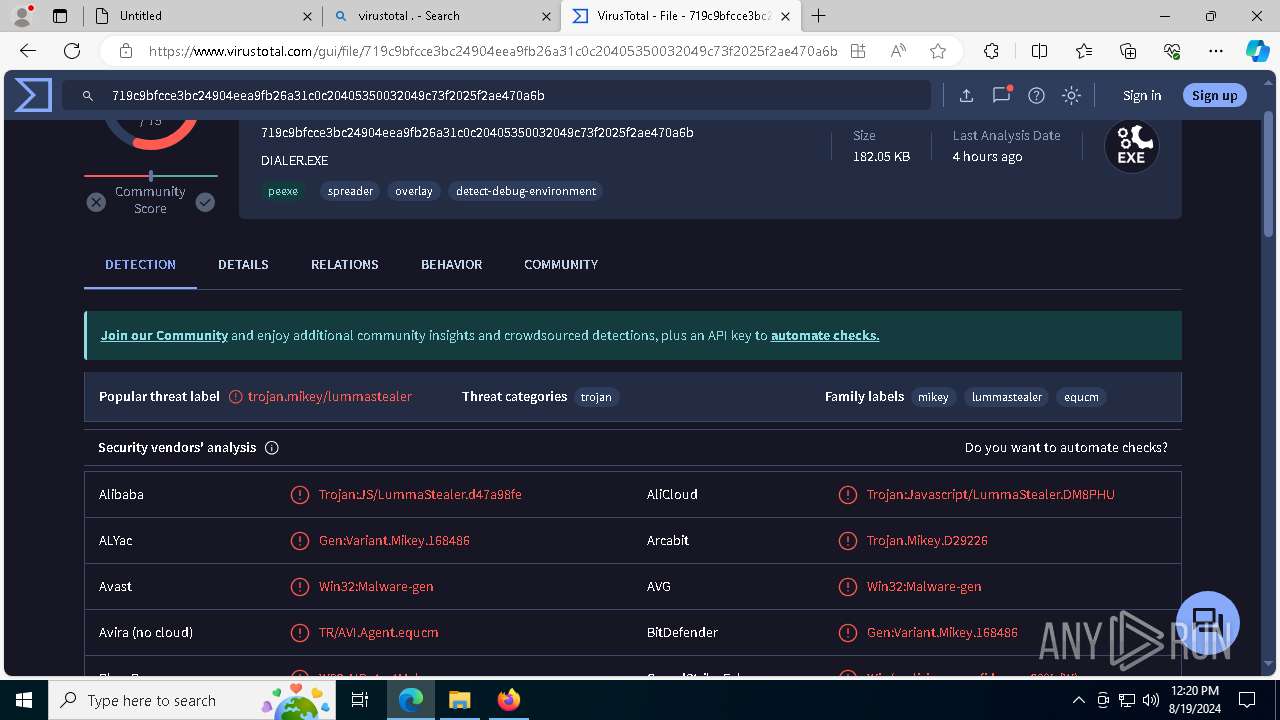Click the Sign up button
Viewport: 1280px width, 720px height.
point(1214,95)
